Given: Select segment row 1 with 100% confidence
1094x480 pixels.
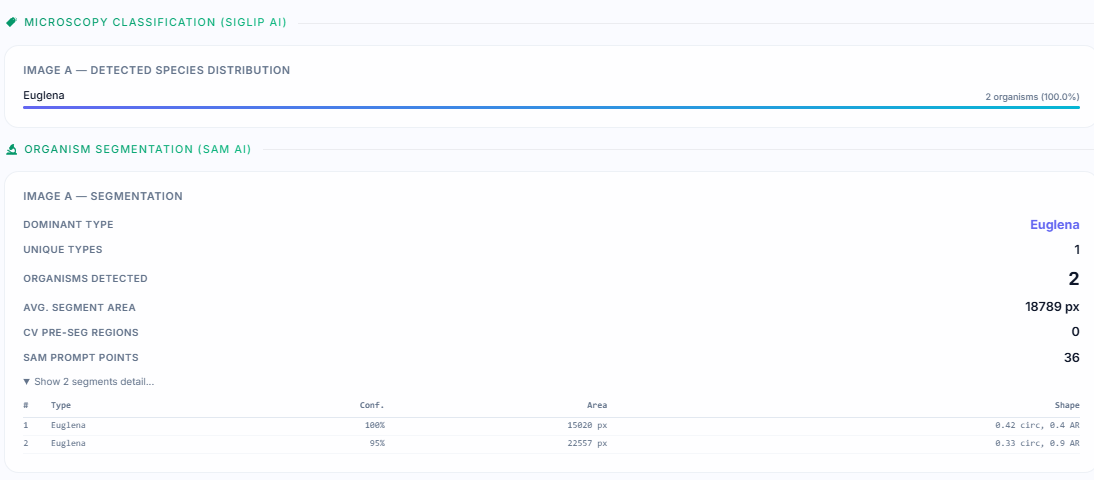Looking at the screenshot, I should (x=550, y=425).
